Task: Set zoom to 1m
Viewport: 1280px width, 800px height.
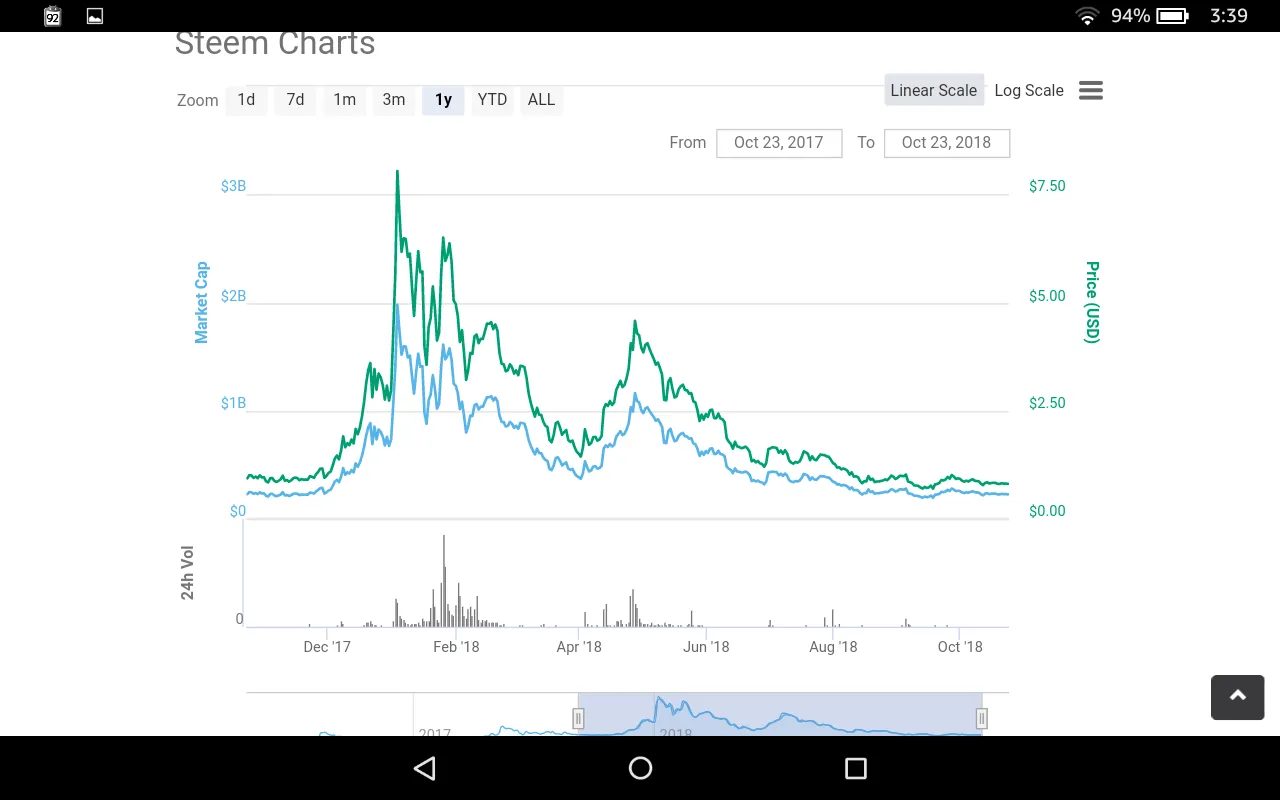Action: (x=344, y=100)
